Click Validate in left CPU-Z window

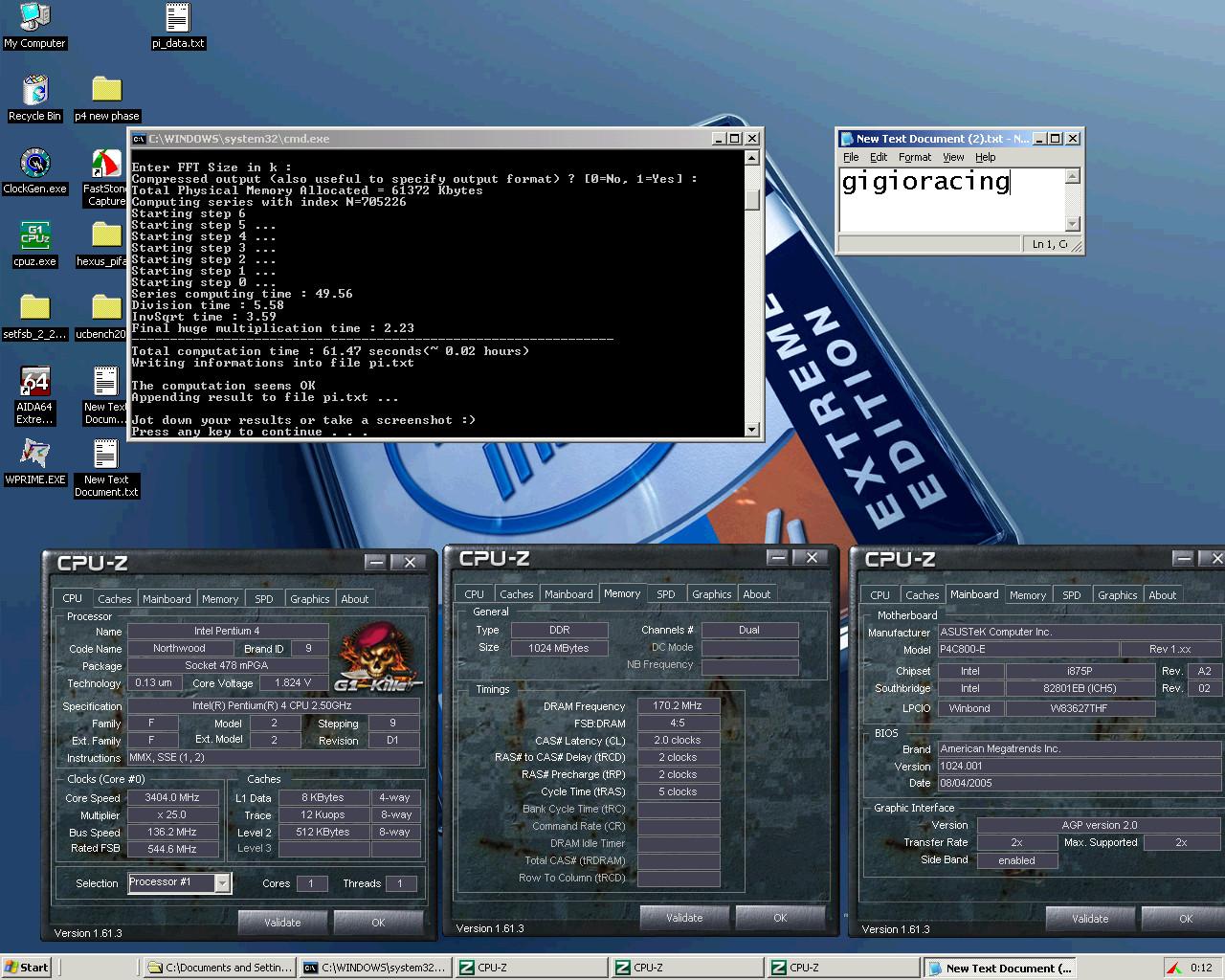[282, 923]
